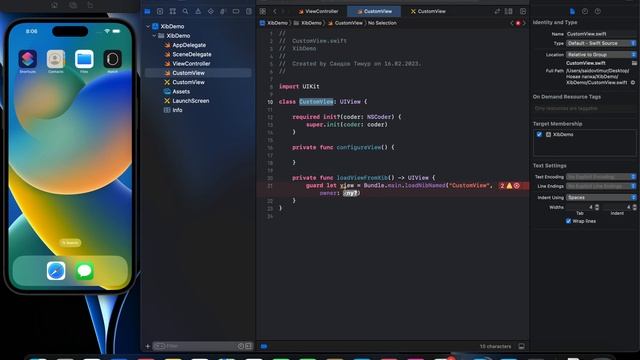Go forward in editor history
The width and height of the screenshot is (640, 360).
tap(283, 11)
